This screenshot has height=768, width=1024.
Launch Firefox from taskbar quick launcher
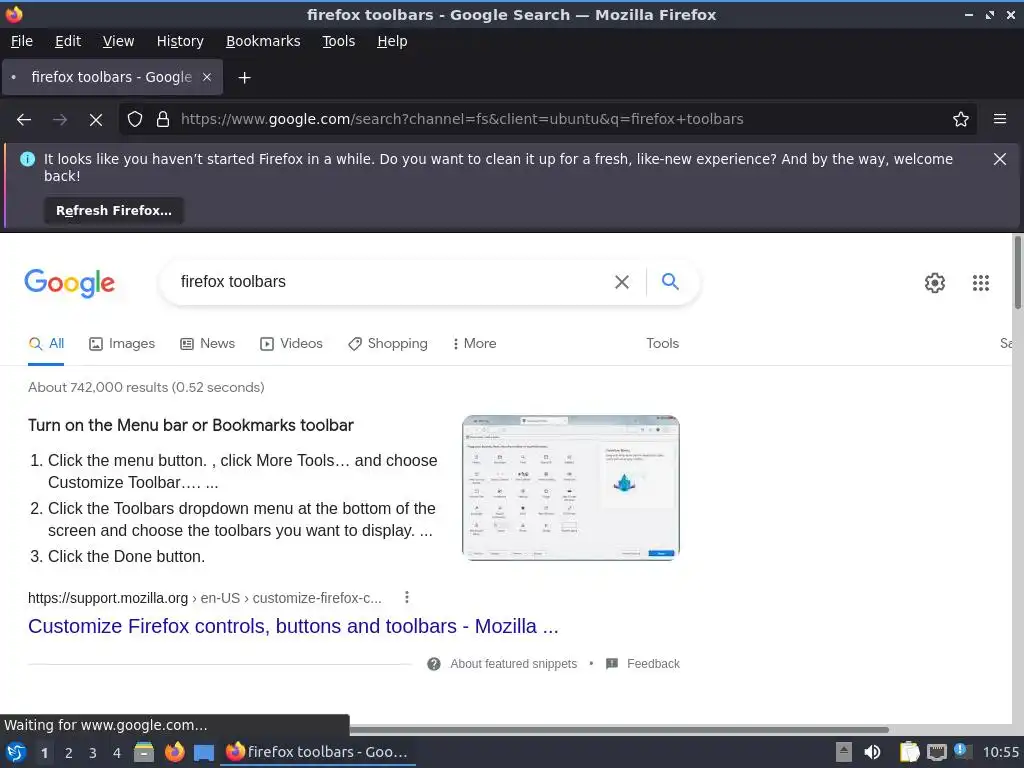[174, 752]
